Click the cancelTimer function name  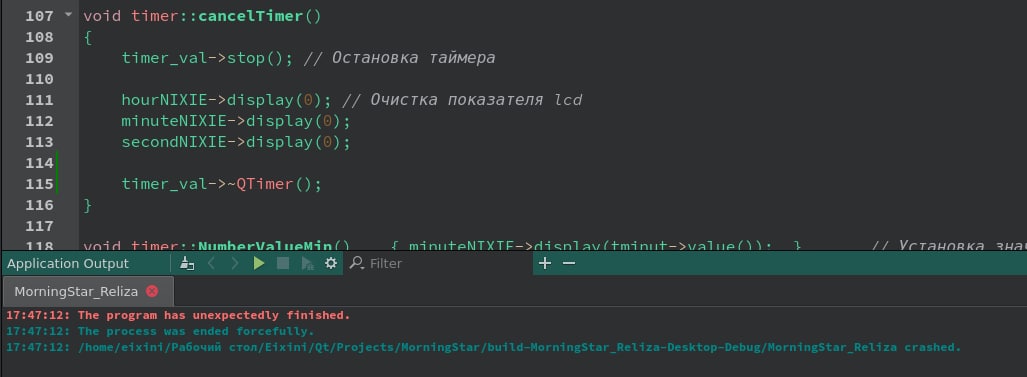click(250, 15)
